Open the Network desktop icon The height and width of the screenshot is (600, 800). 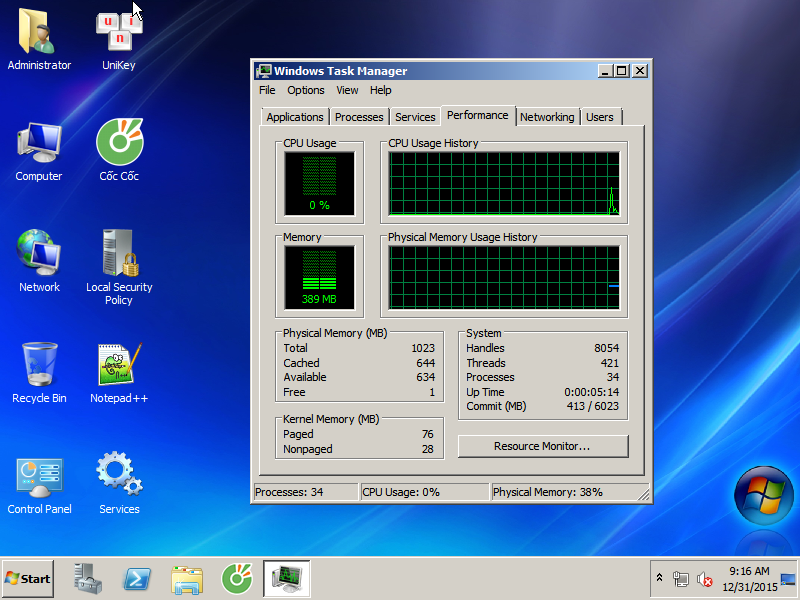click(39, 261)
